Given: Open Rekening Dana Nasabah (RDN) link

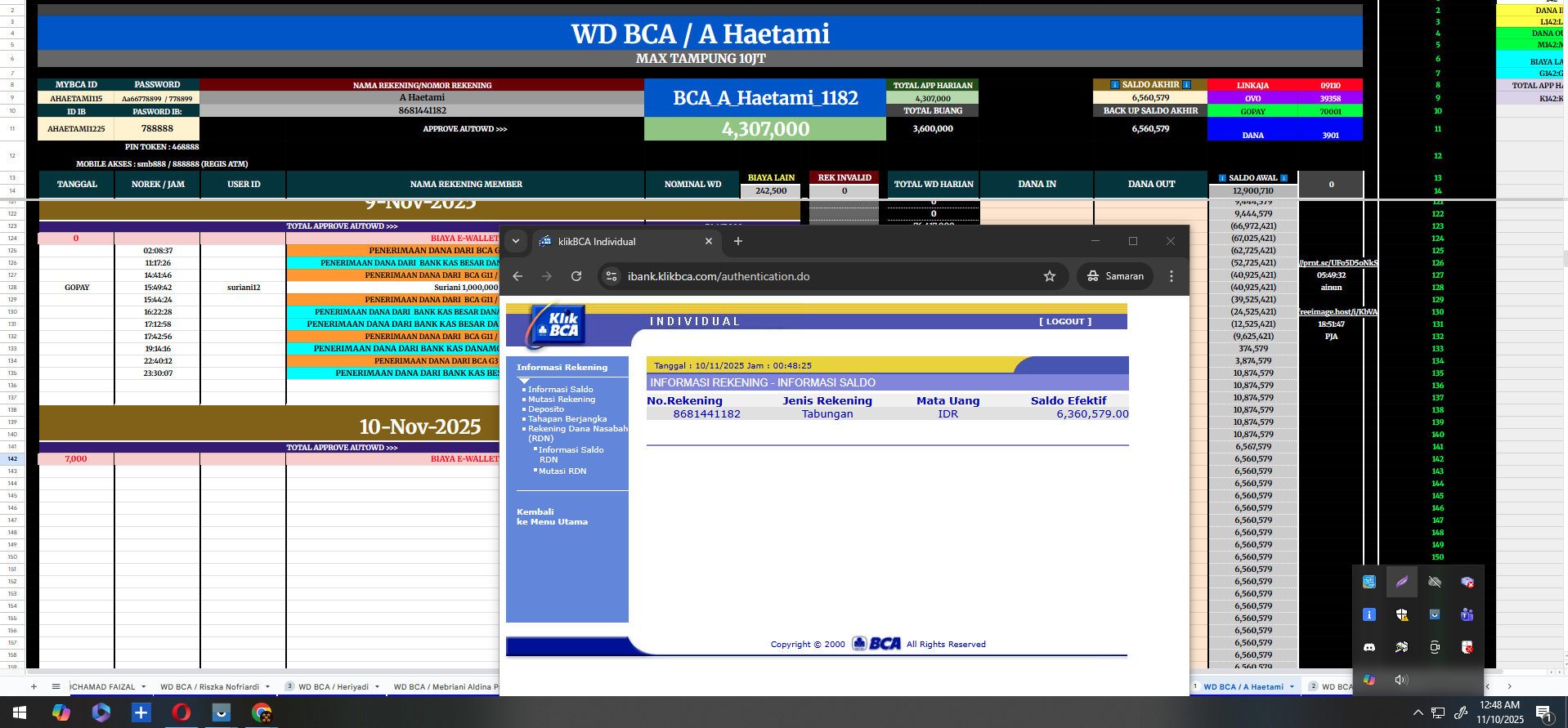Looking at the screenshot, I should tap(577, 433).
